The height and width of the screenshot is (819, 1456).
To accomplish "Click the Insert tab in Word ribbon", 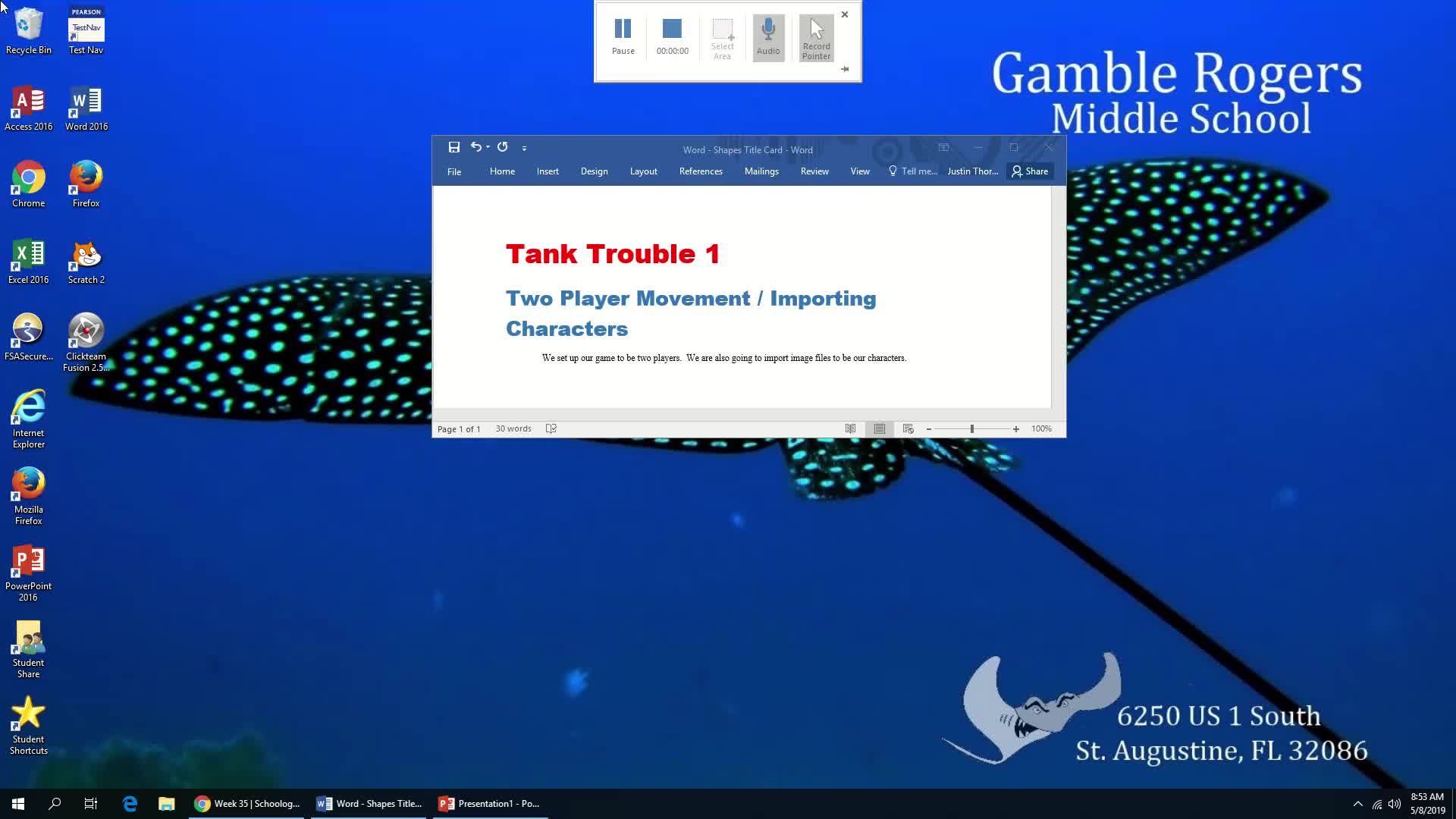I will pyautogui.click(x=548, y=171).
